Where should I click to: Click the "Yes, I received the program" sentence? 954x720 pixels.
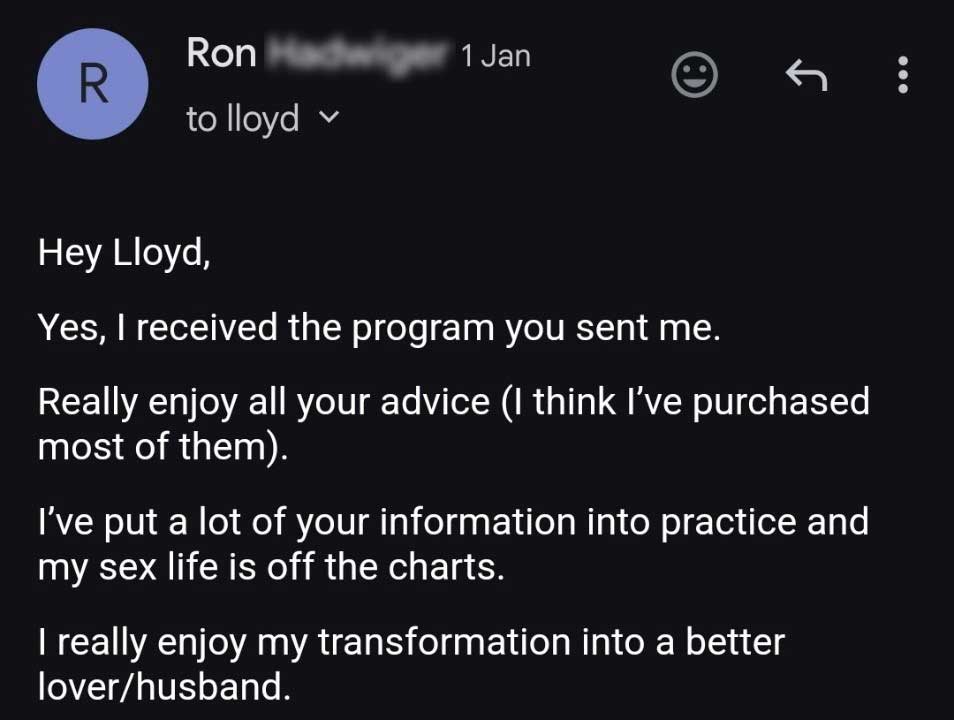point(379,327)
